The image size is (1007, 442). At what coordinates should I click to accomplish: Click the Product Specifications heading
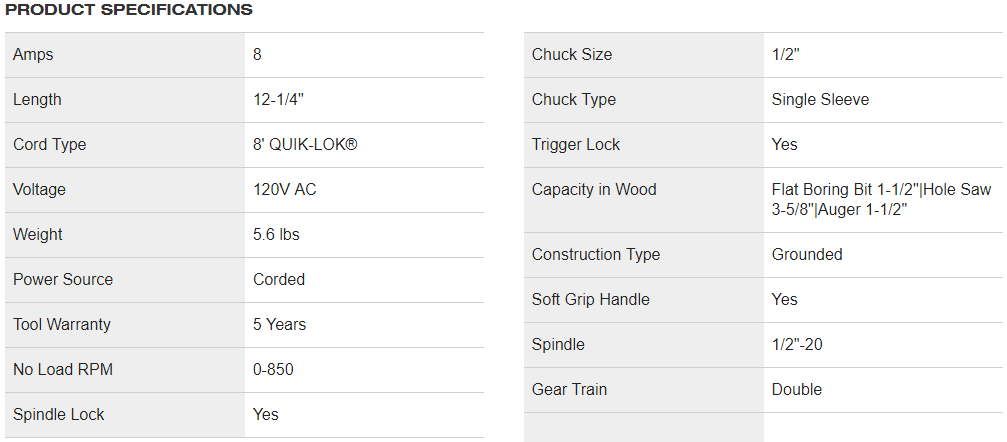pos(128,10)
